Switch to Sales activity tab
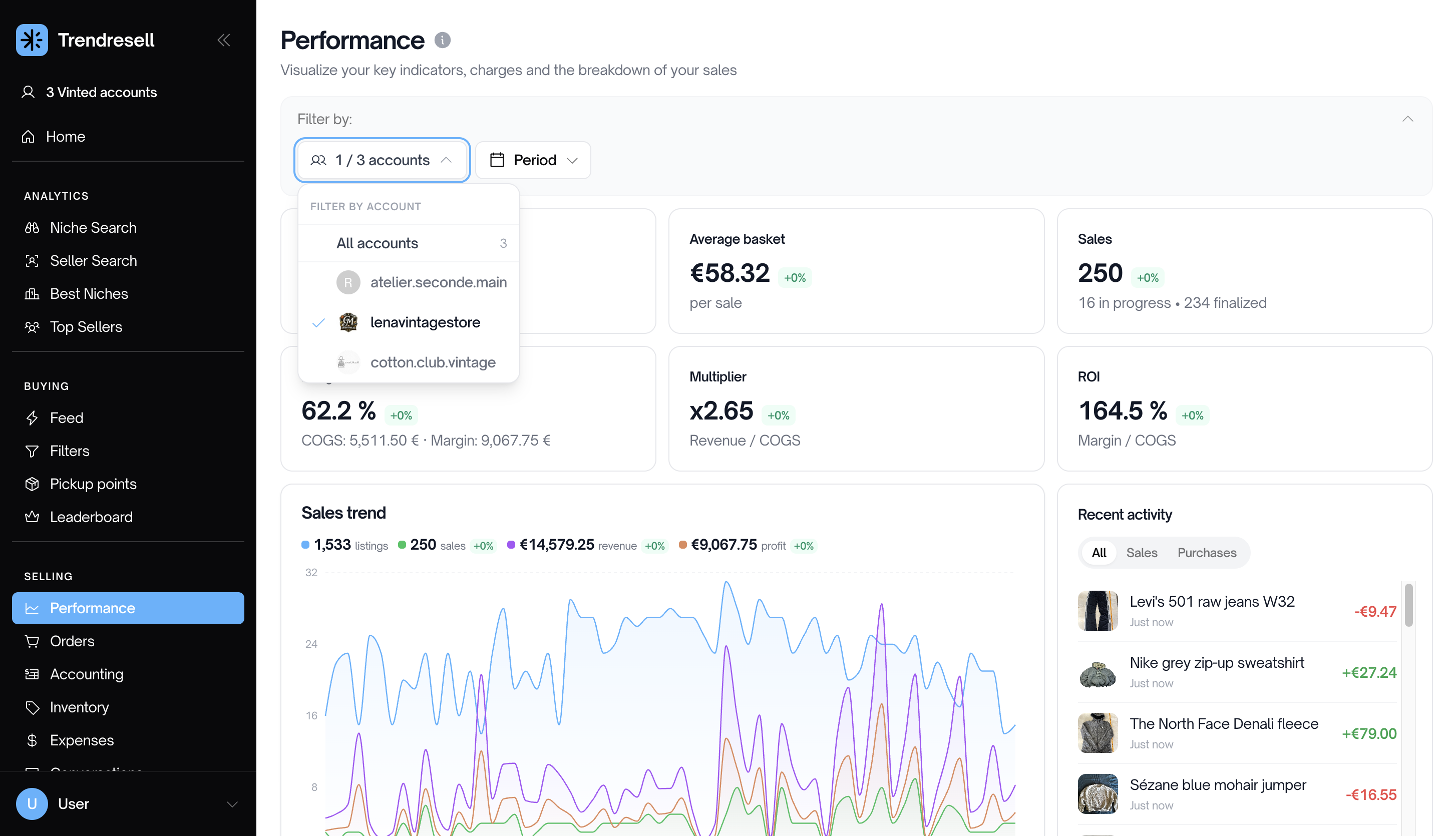Image resolution: width=1456 pixels, height=836 pixels. coord(1142,552)
